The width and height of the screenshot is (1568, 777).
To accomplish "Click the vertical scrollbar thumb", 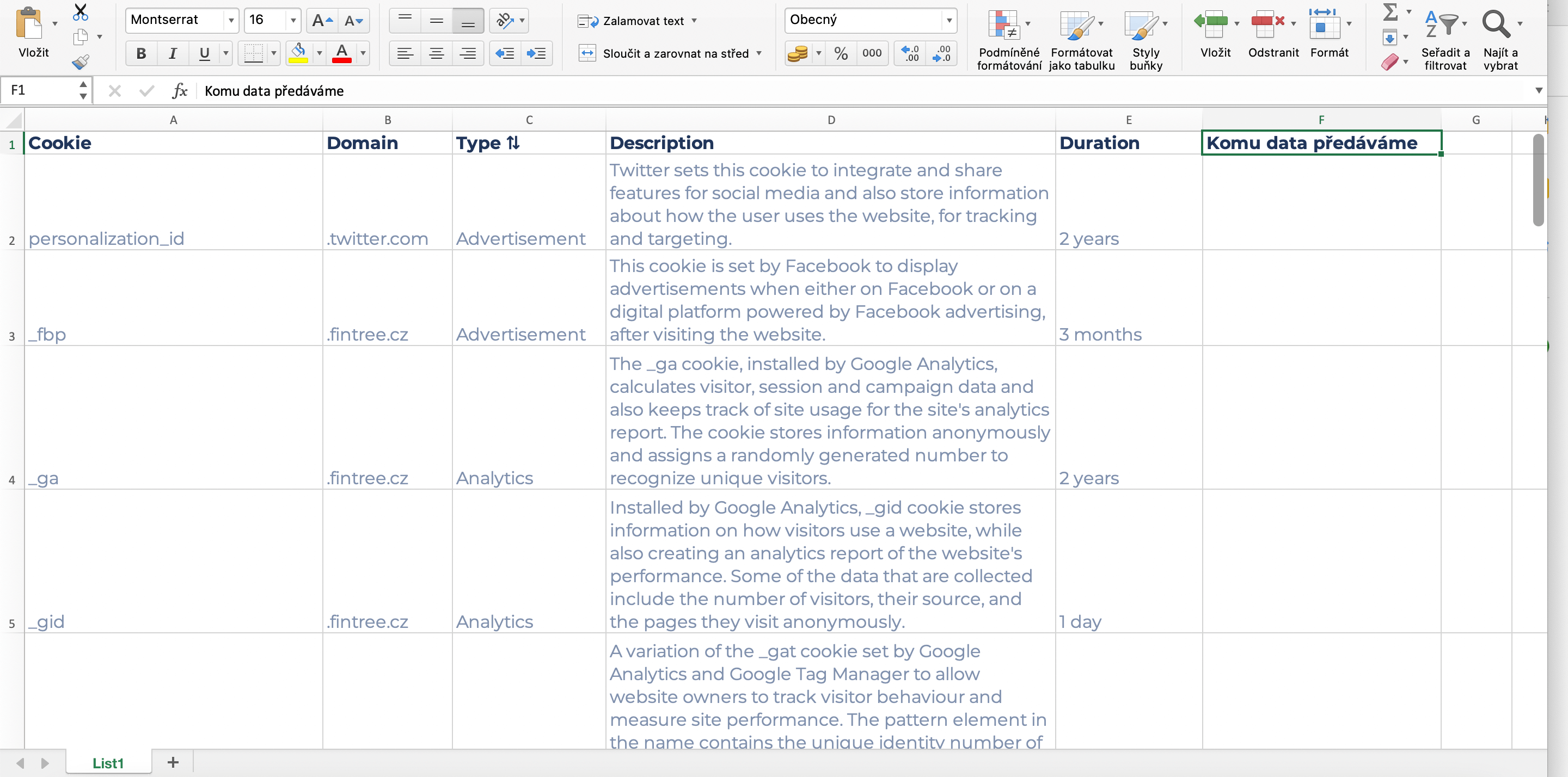I will click(1538, 180).
